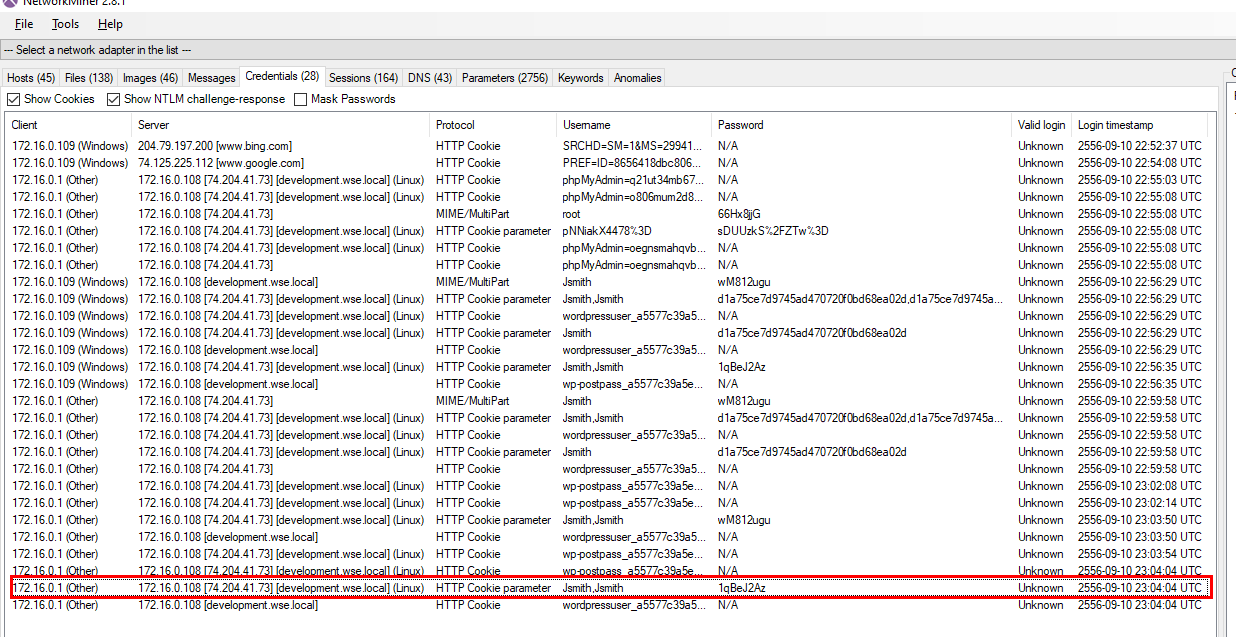Switch to the Sessions (164) tab
This screenshot has width=1236, height=637.
click(x=363, y=78)
